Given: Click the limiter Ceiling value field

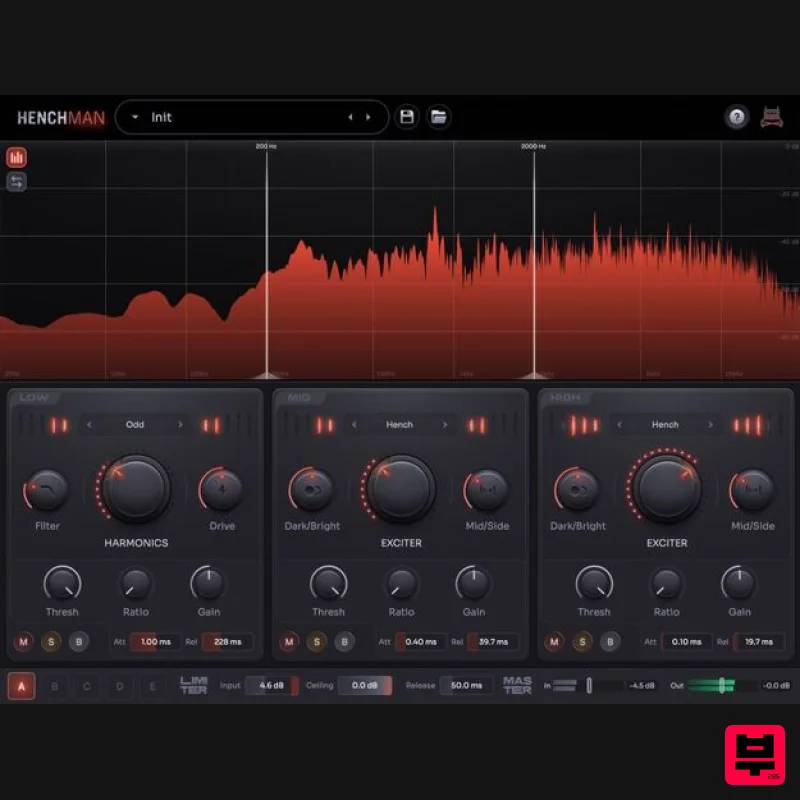Looking at the screenshot, I should [366, 686].
